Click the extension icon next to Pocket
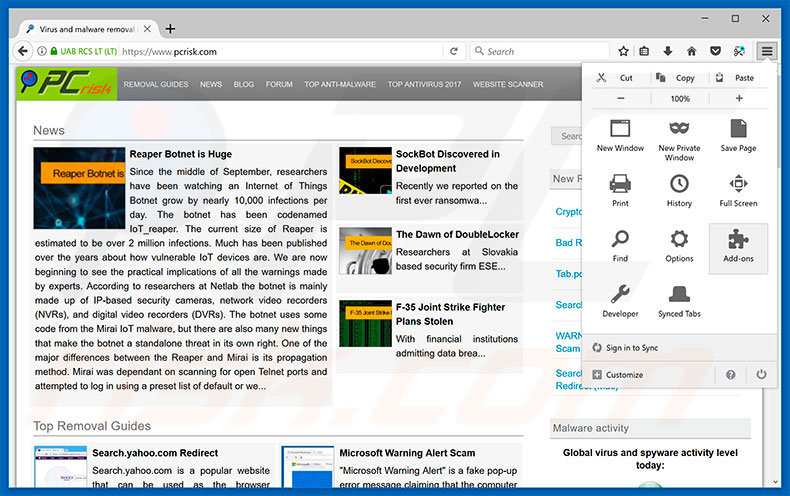Image resolution: width=790 pixels, height=496 pixels. 739,51
